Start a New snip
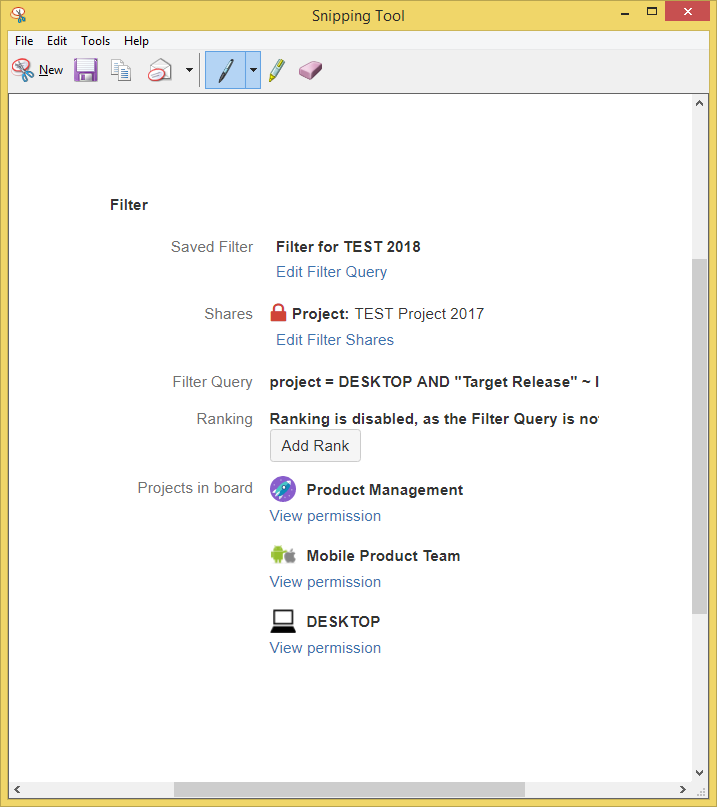 point(38,70)
